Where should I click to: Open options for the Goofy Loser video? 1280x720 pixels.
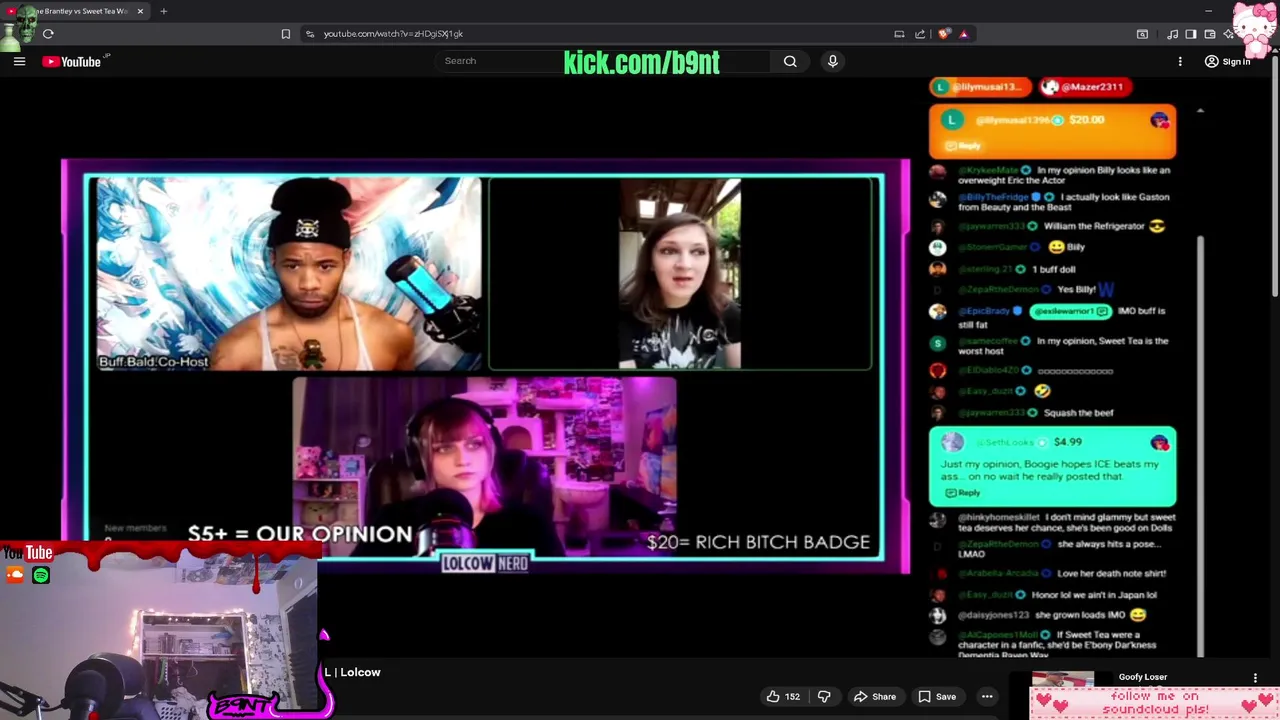coord(1255,678)
